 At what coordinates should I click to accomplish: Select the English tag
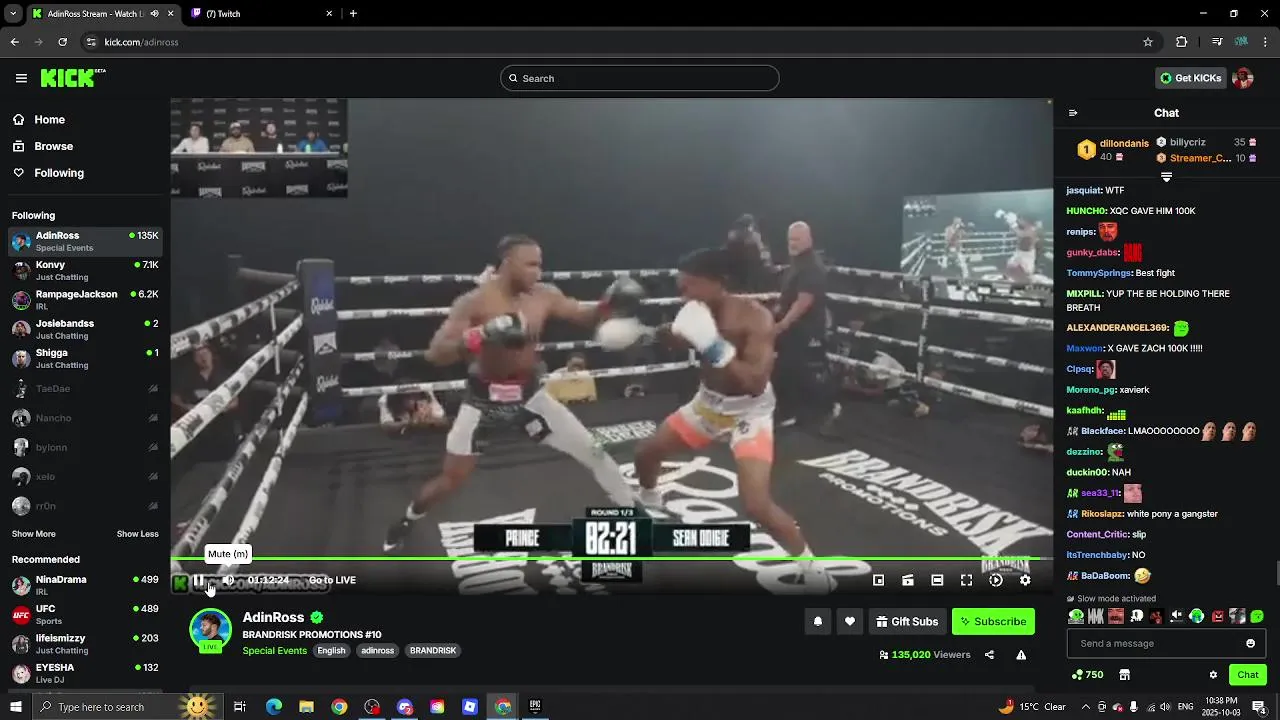[331, 650]
